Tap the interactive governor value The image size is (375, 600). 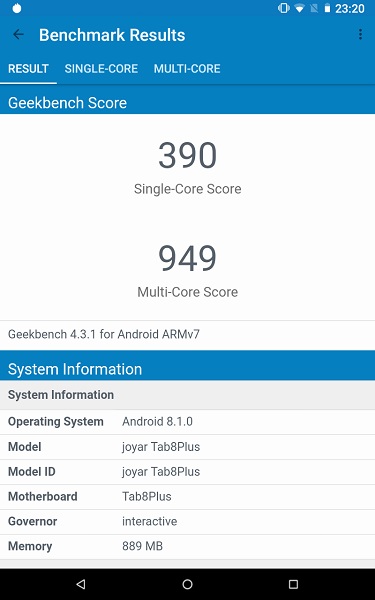pos(150,521)
